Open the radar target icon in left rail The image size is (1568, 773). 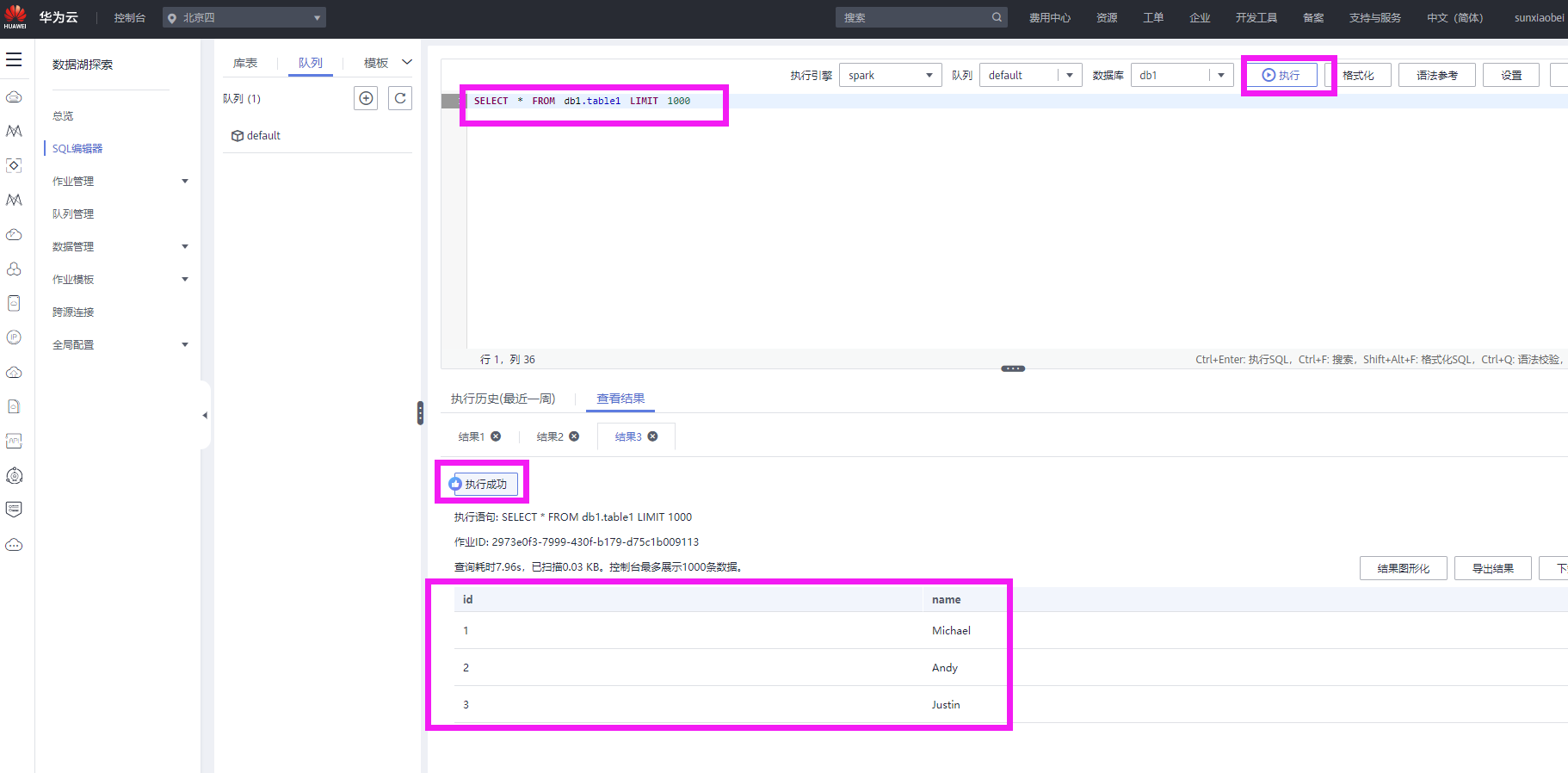pyautogui.click(x=14, y=475)
